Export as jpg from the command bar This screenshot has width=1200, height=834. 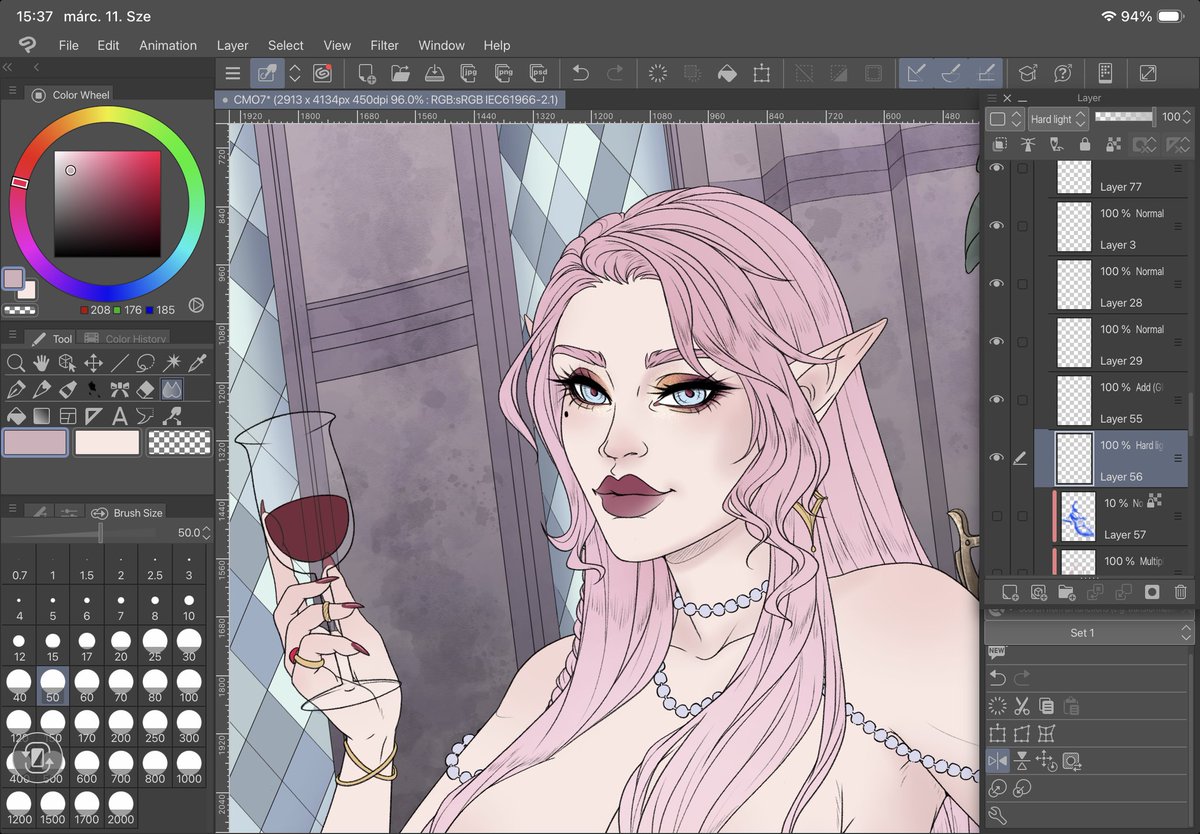[x=468, y=73]
